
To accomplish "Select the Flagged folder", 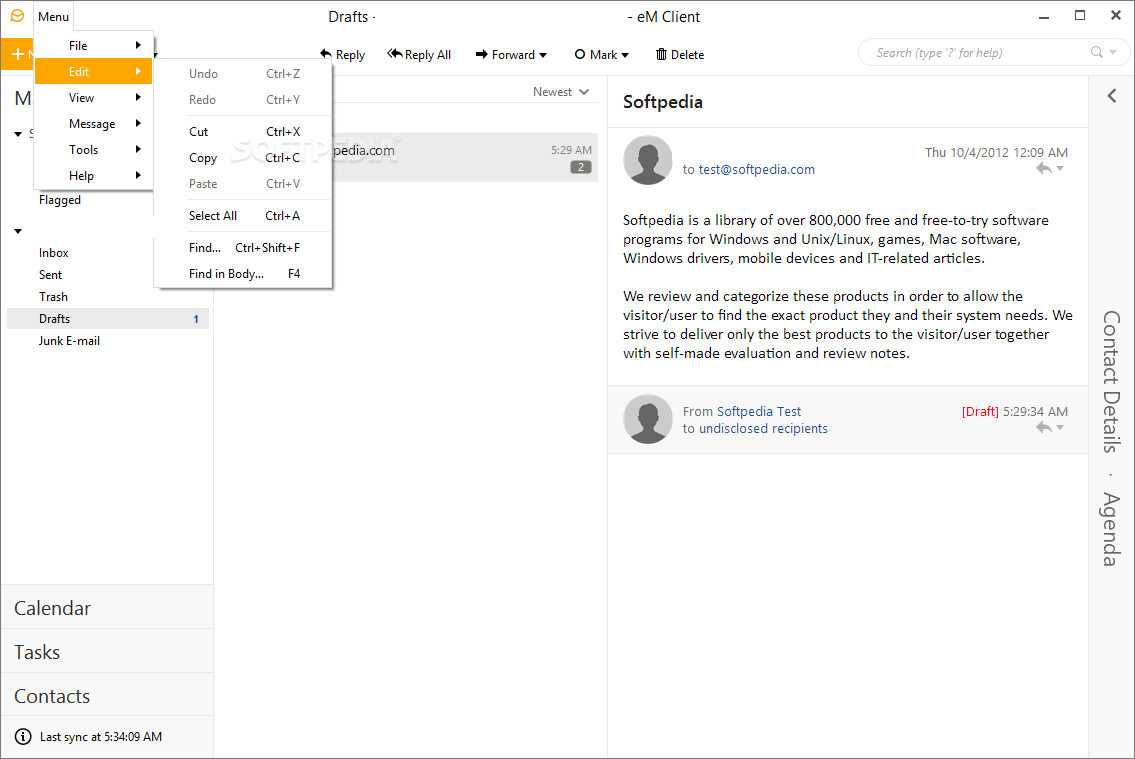I will [60, 200].
